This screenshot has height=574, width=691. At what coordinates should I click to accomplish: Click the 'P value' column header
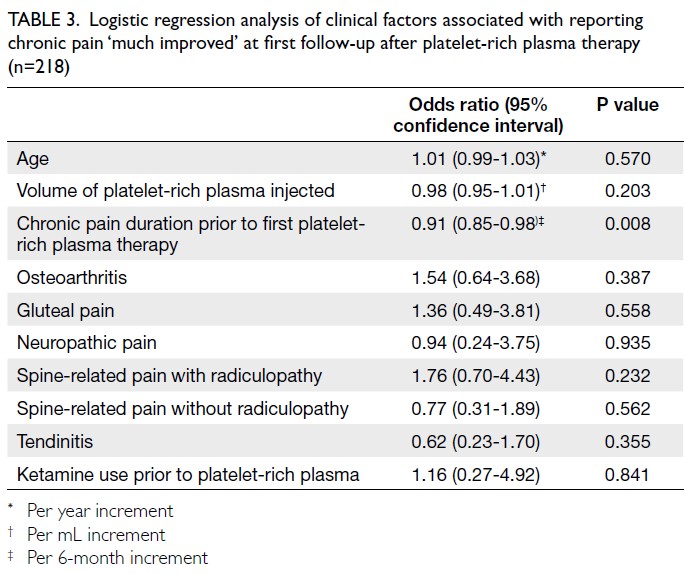click(x=628, y=105)
